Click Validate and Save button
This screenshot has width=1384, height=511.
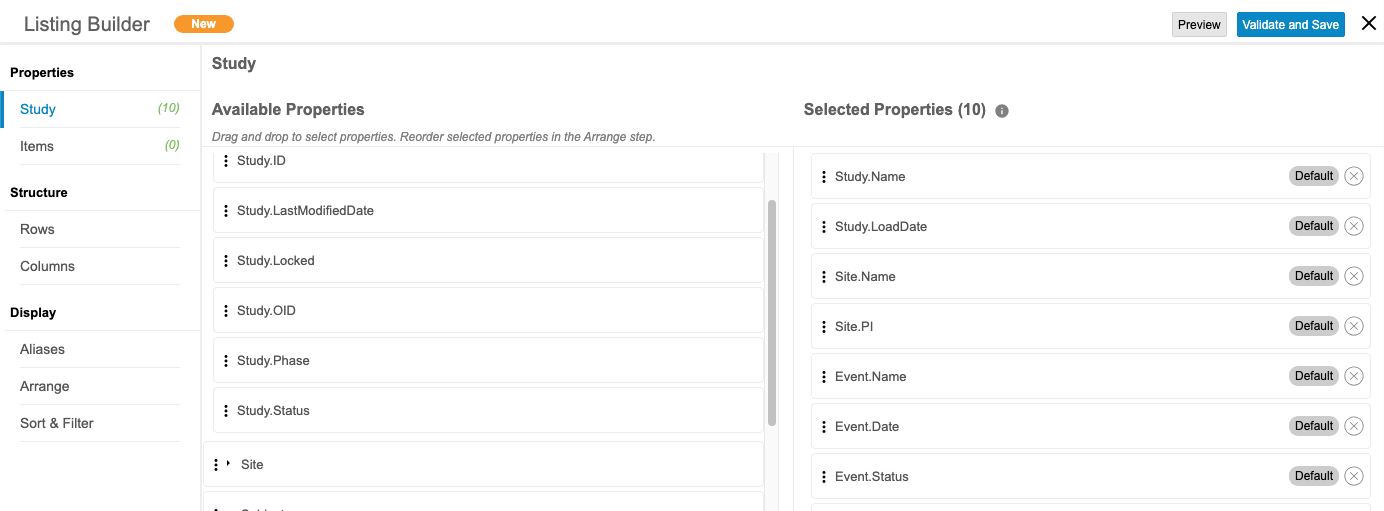[x=1290, y=25]
